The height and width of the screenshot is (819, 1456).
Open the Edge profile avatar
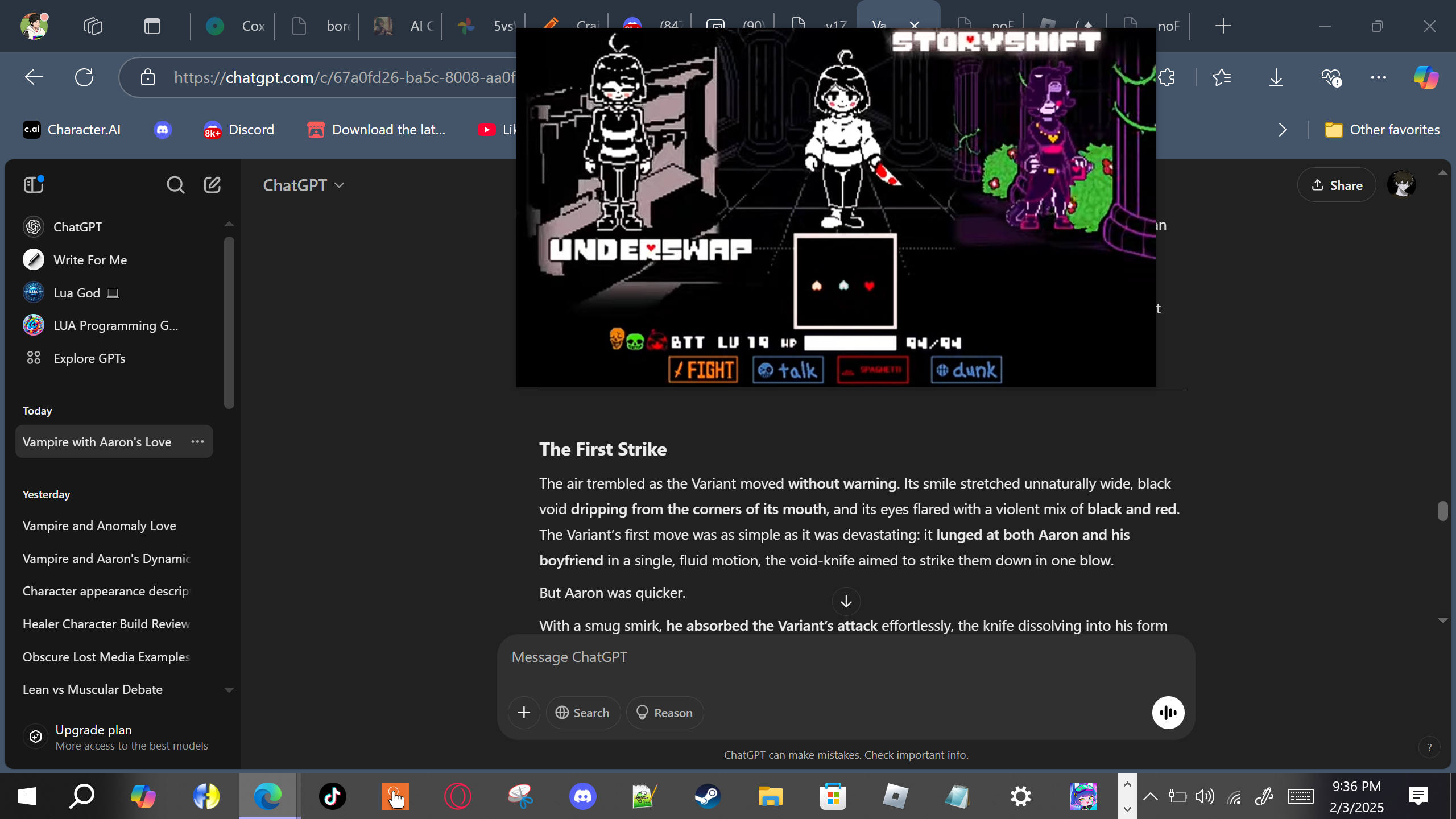tap(34, 26)
